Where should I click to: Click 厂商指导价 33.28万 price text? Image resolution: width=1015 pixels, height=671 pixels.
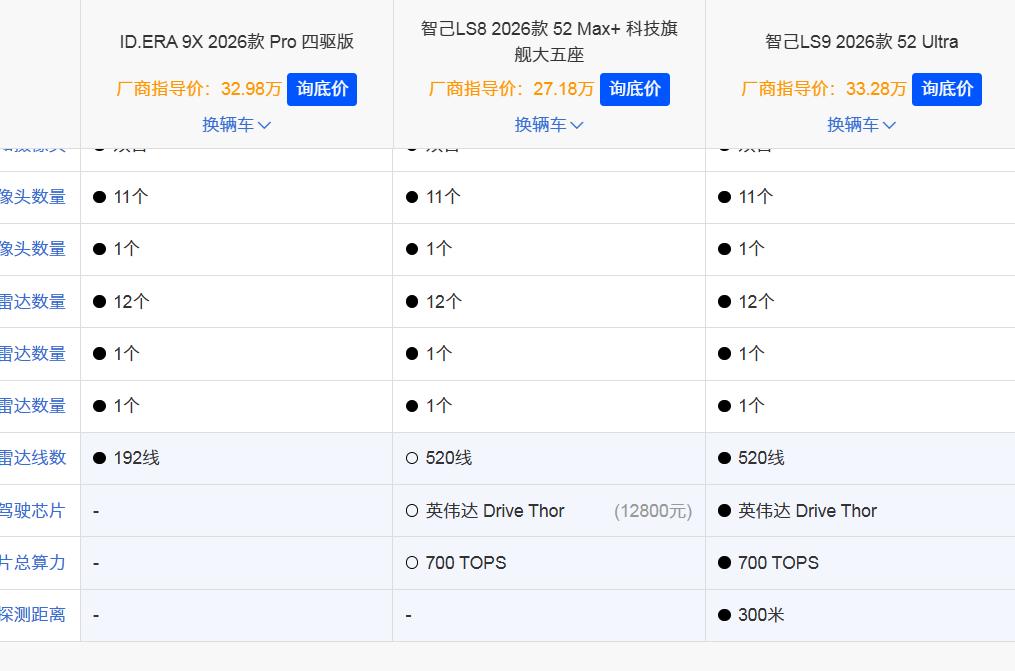click(x=823, y=89)
